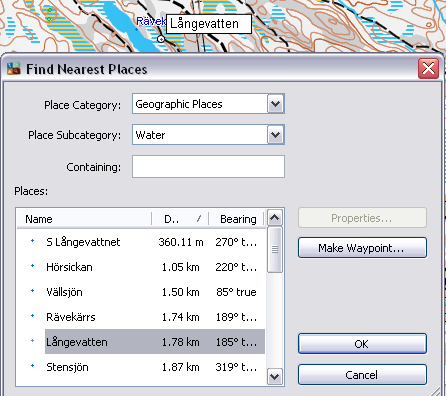
Task: Close the Find Nearest Places dialog
Action: [x=428, y=69]
